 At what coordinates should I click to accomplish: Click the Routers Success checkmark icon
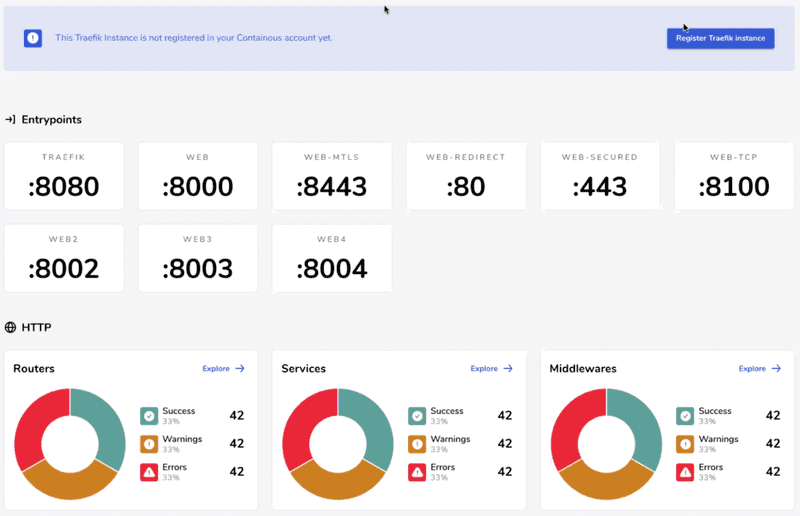[x=149, y=416]
